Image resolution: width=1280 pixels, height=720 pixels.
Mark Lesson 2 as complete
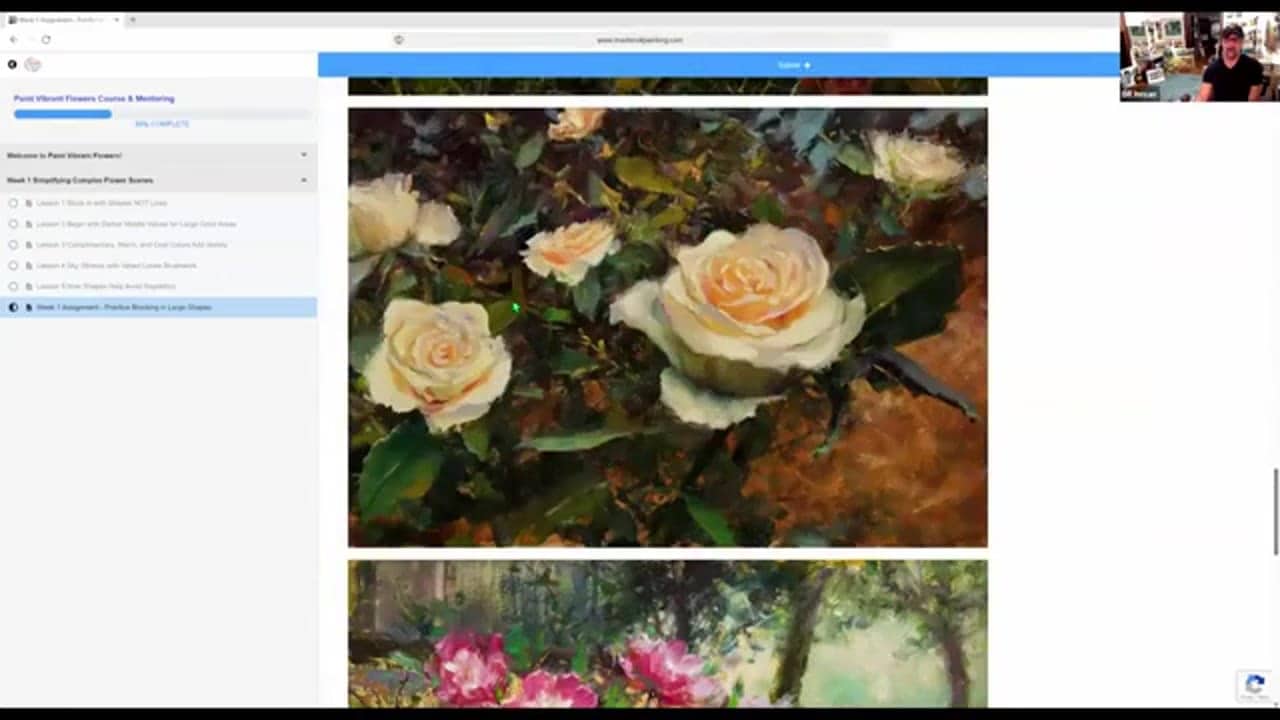(13, 224)
